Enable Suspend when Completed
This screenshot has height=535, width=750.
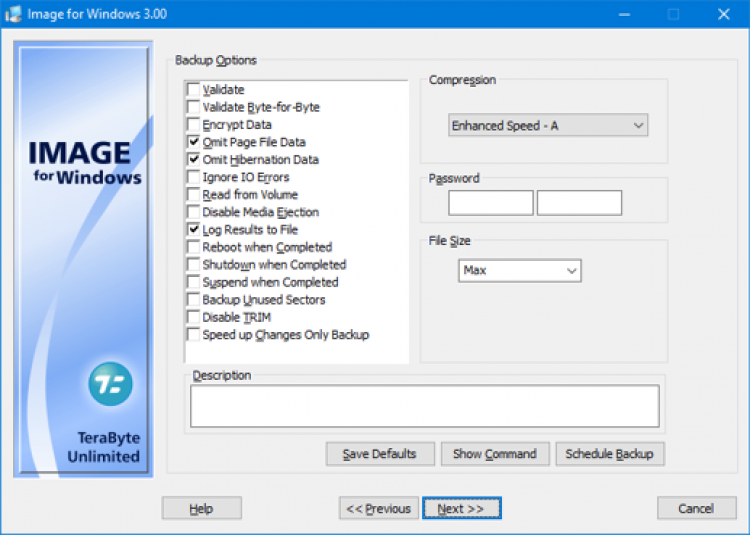click(194, 282)
